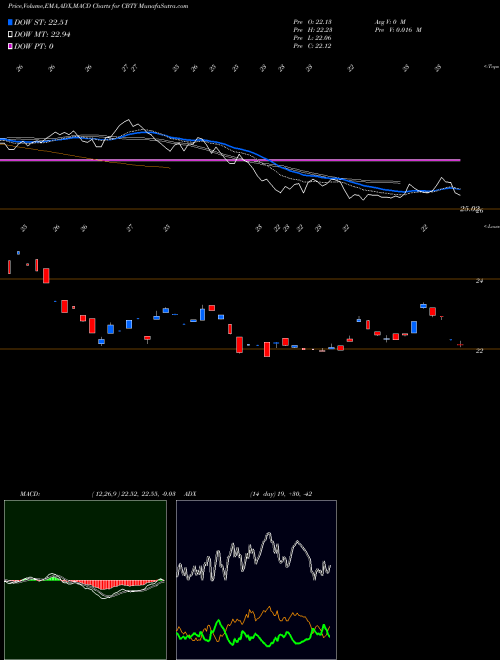The image size is (500, 660).
Task: Click the '<Tops' marker label
Action: click(x=491, y=67)
